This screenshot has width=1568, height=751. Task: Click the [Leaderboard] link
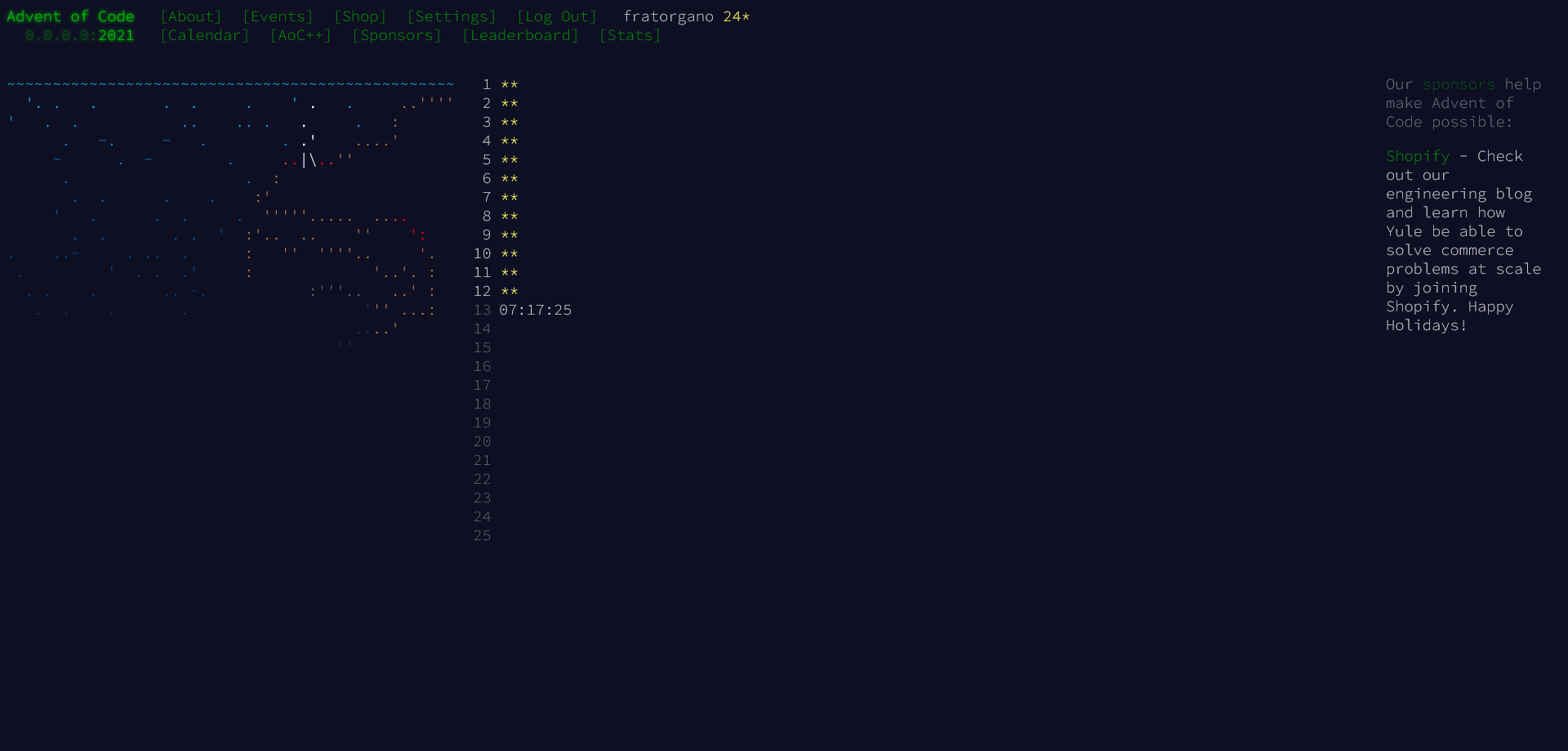tap(520, 35)
